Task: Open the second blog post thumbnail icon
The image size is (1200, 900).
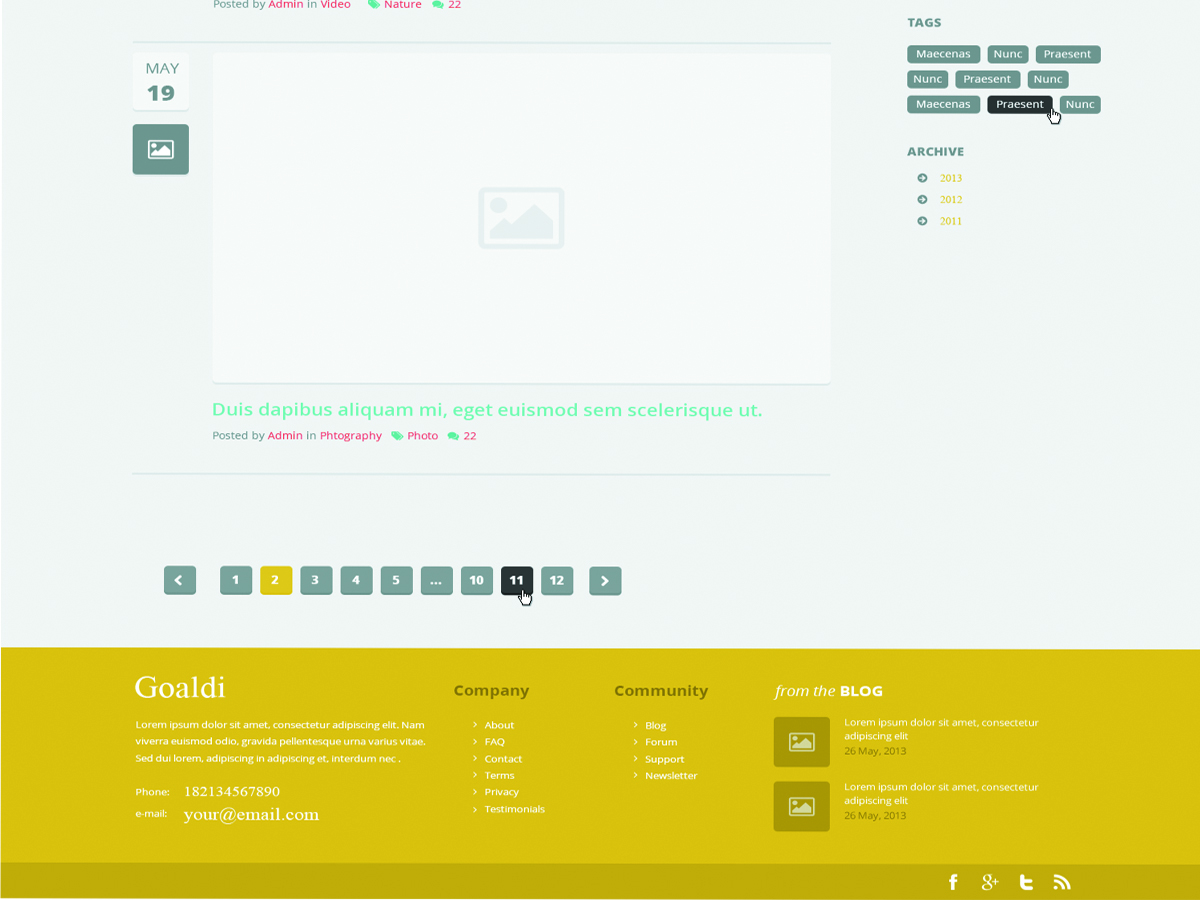Action: [801, 807]
